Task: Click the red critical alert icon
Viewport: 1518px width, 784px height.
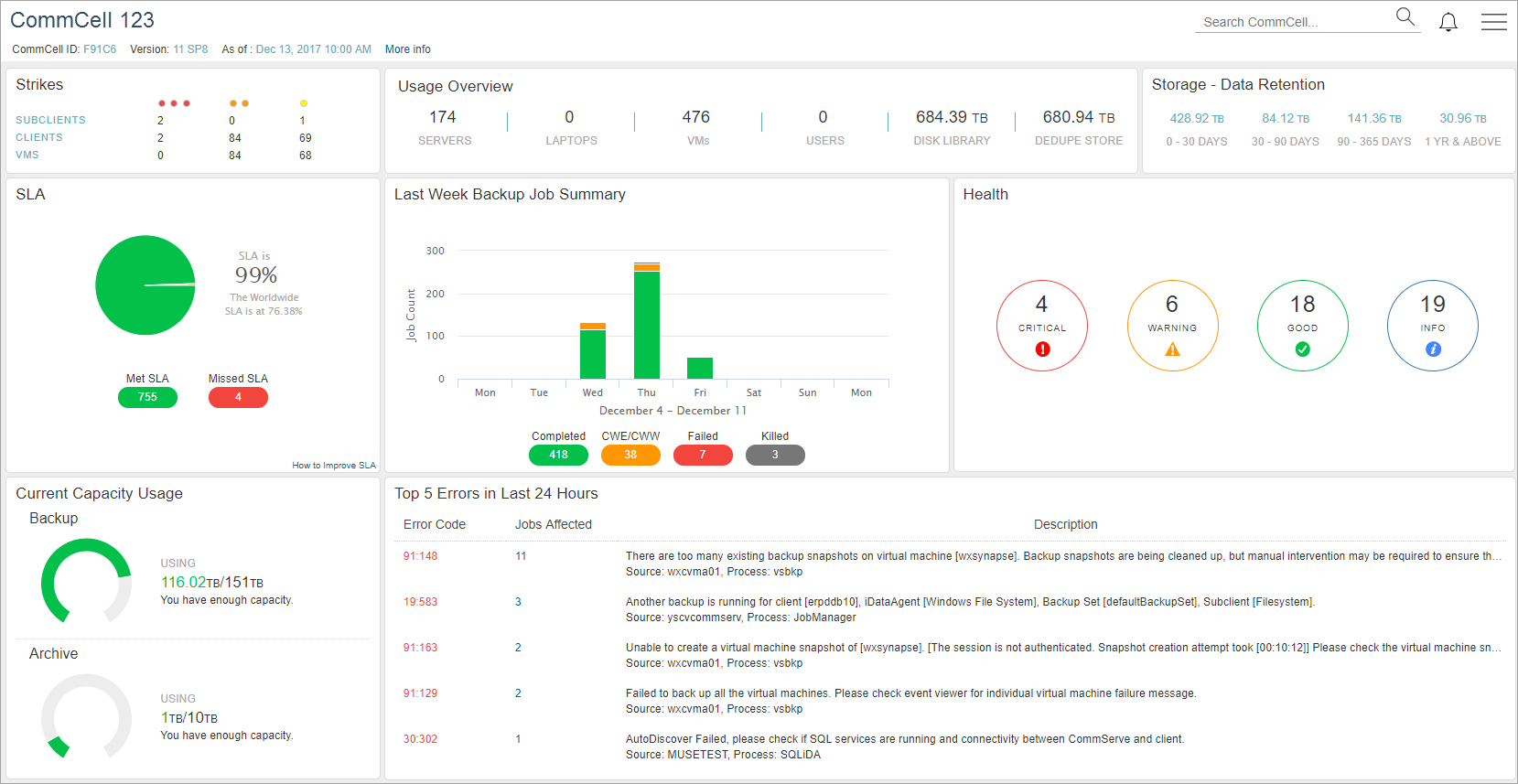Action: [1042, 349]
